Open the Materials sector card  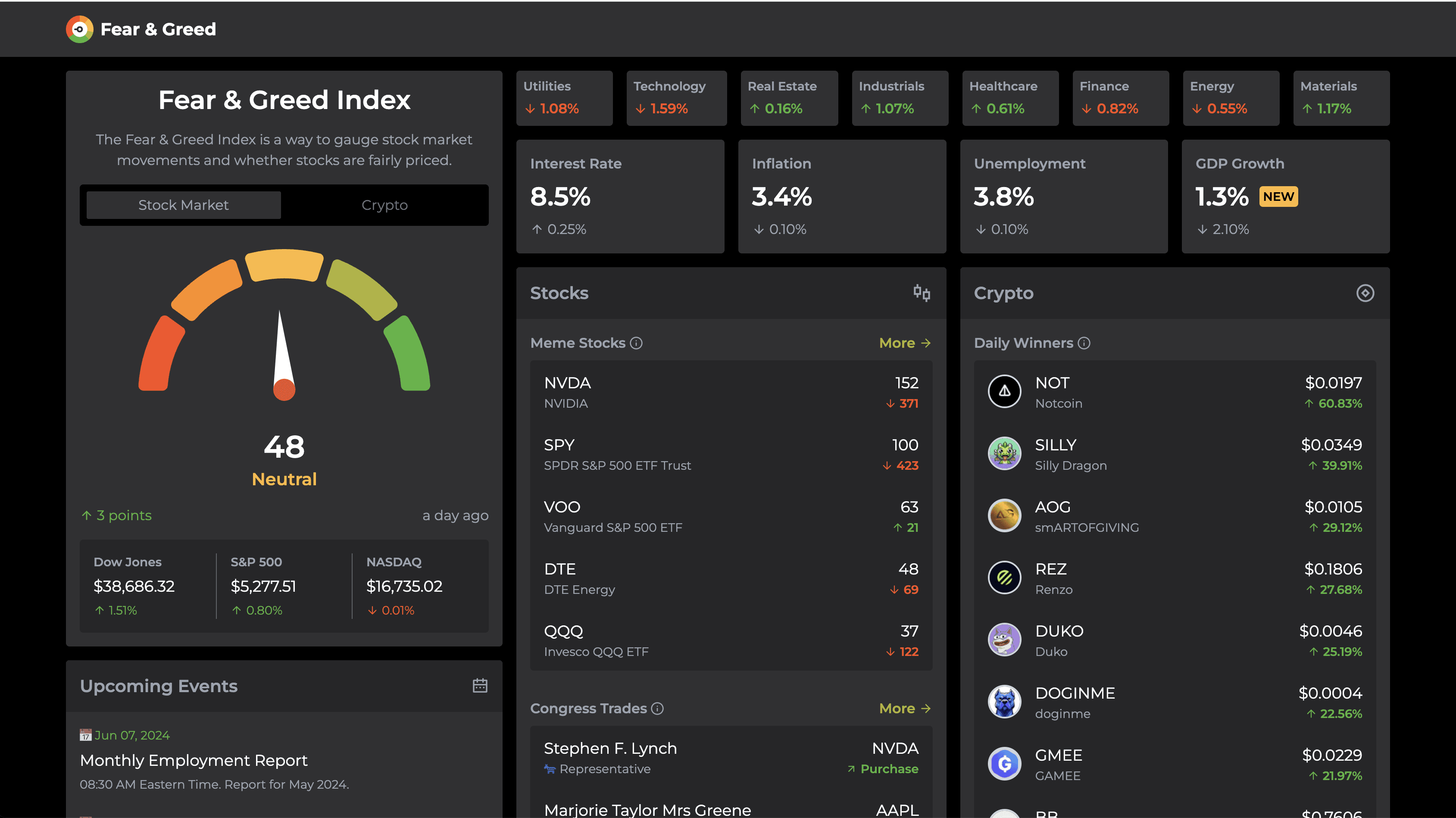[1341, 98]
